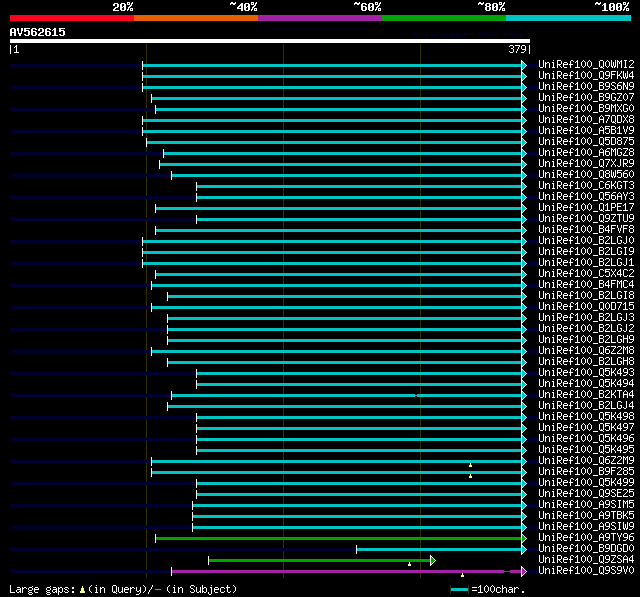This screenshot has width=640, height=597.
Task: Click the yellow gap marker under Q9S9V0 row
Action: pyautogui.click(x=462, y=575)
